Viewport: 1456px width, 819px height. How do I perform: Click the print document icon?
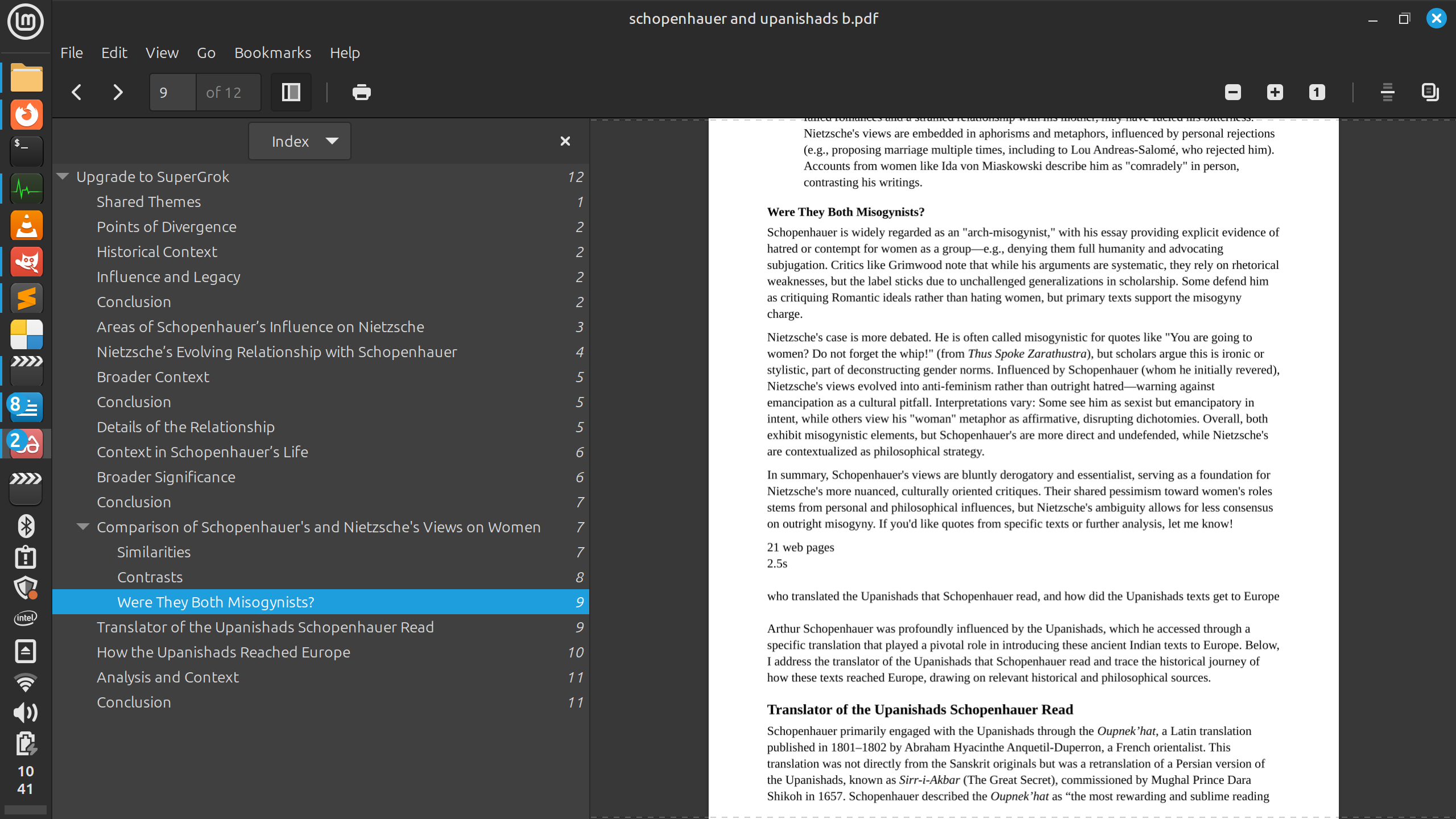[361, 92]
